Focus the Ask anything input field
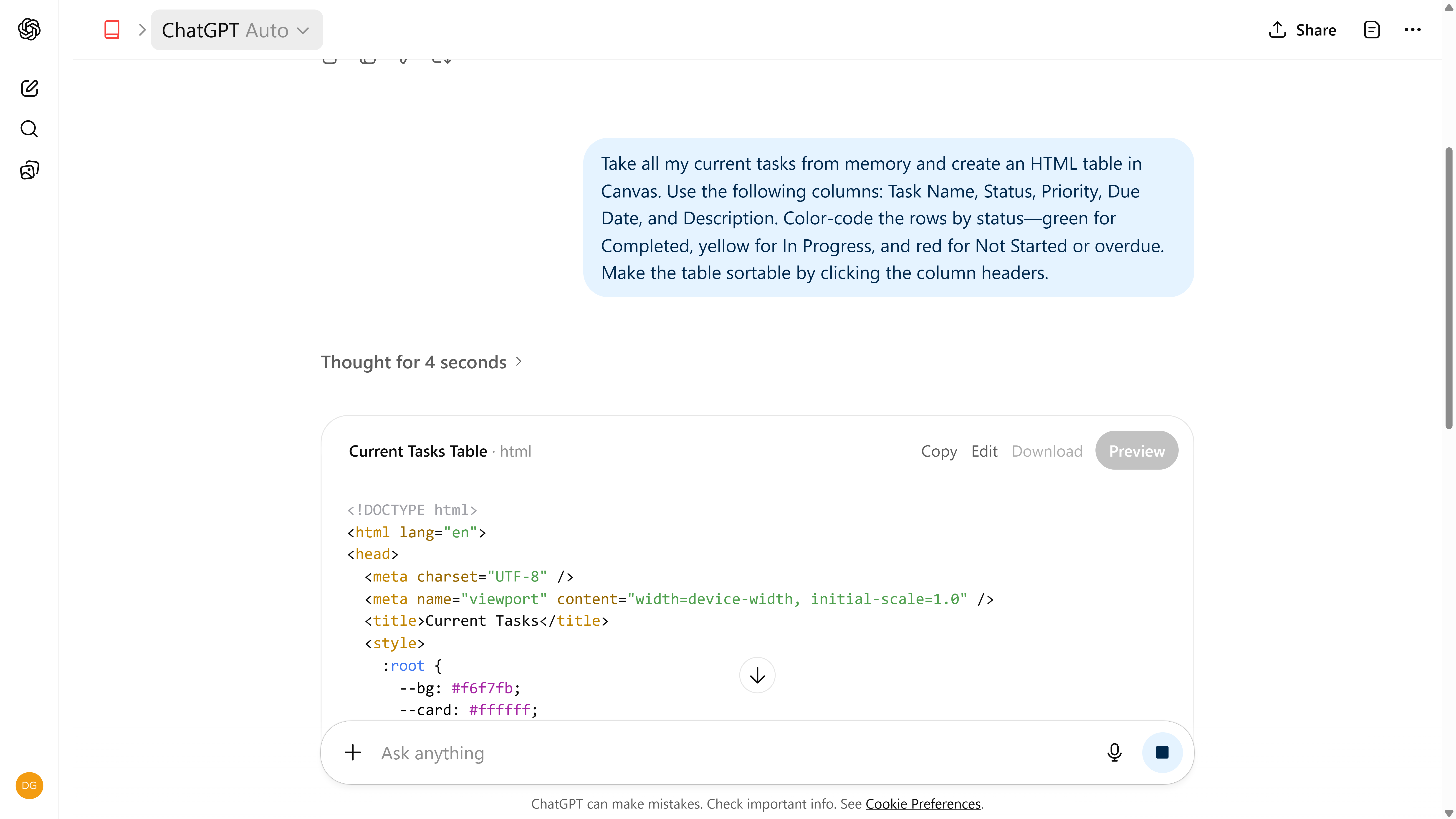Viewport: 1456px width, 819px height. pos(735,753)
